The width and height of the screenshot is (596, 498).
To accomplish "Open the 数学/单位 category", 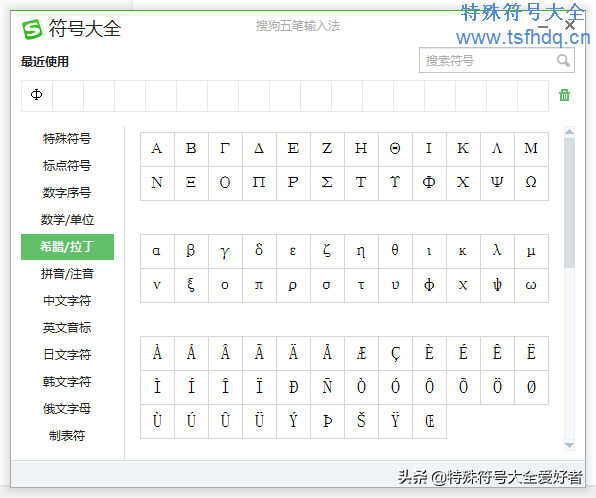I will click(67, 219).
